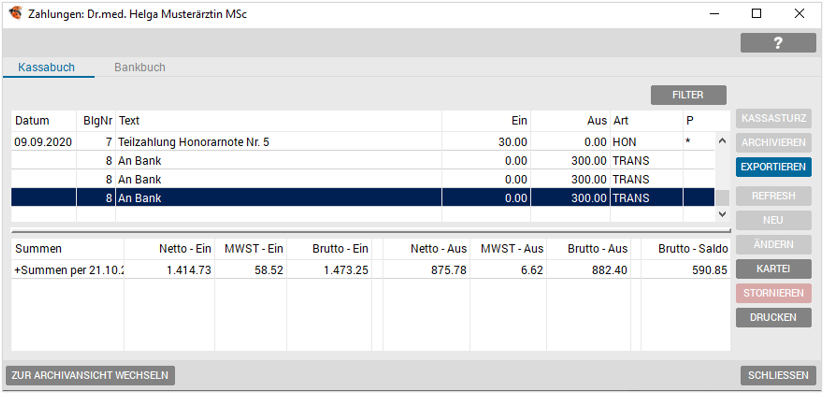Select the Kassabuch tab

(x=46, y=67)
